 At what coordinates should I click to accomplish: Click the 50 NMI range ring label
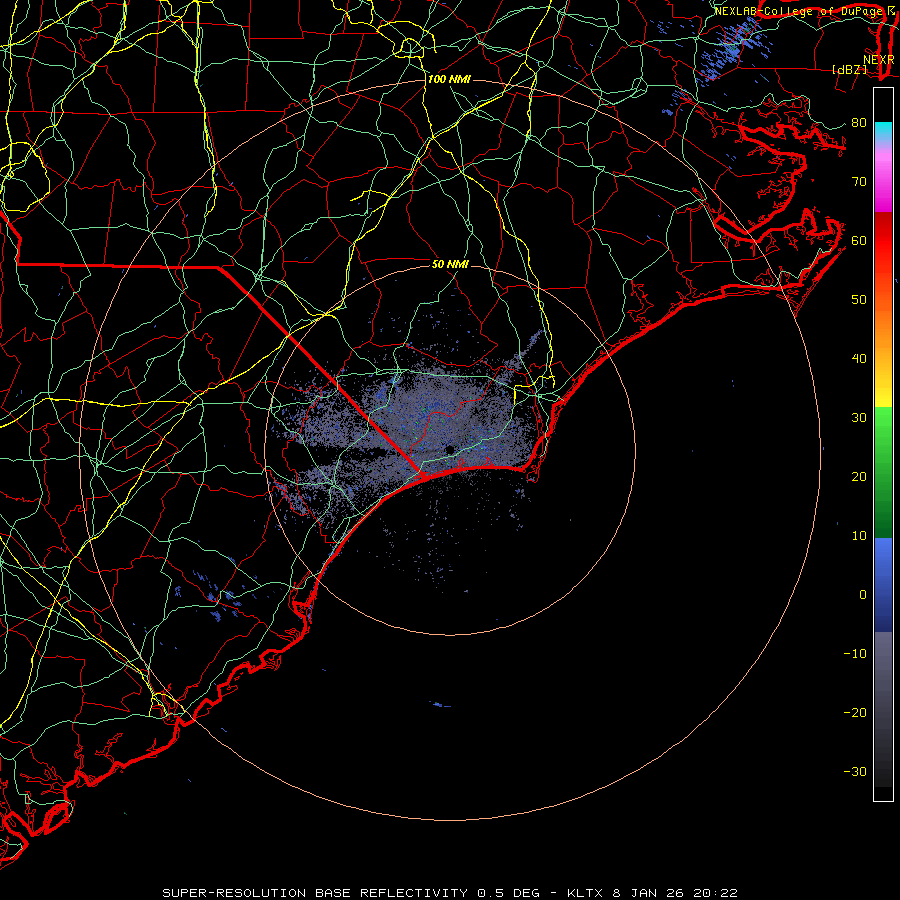click(x=450, y=264)
